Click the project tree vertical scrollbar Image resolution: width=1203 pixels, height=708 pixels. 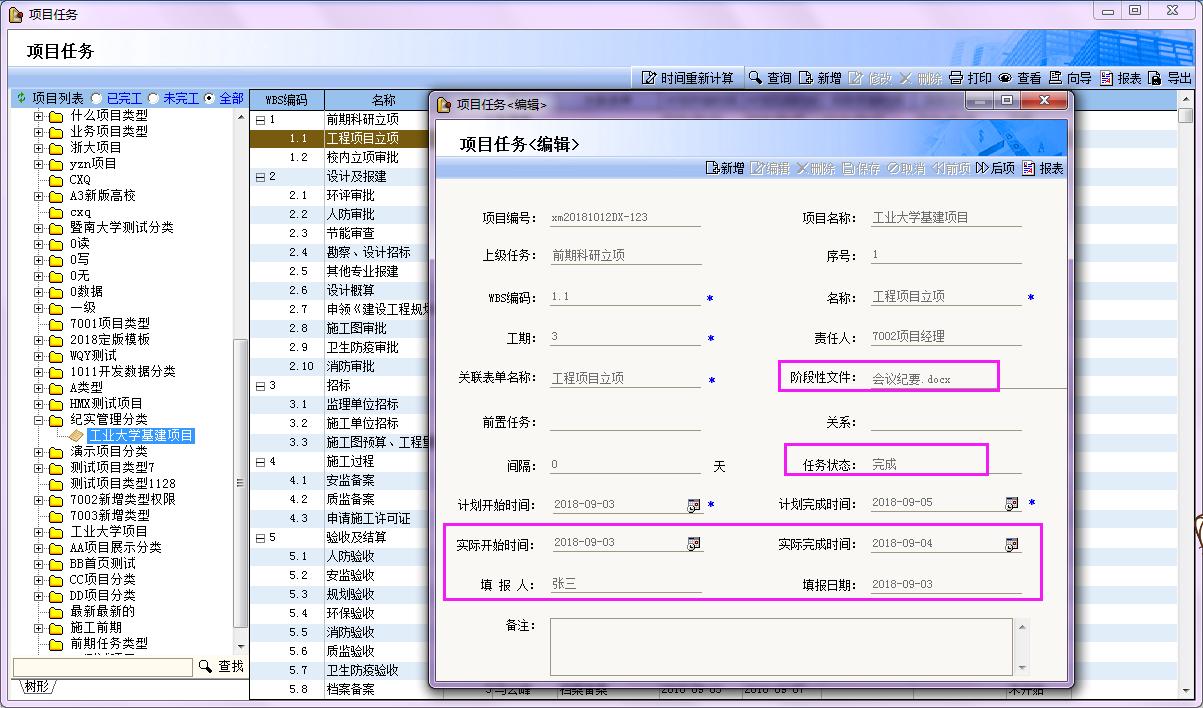(240, 400)
